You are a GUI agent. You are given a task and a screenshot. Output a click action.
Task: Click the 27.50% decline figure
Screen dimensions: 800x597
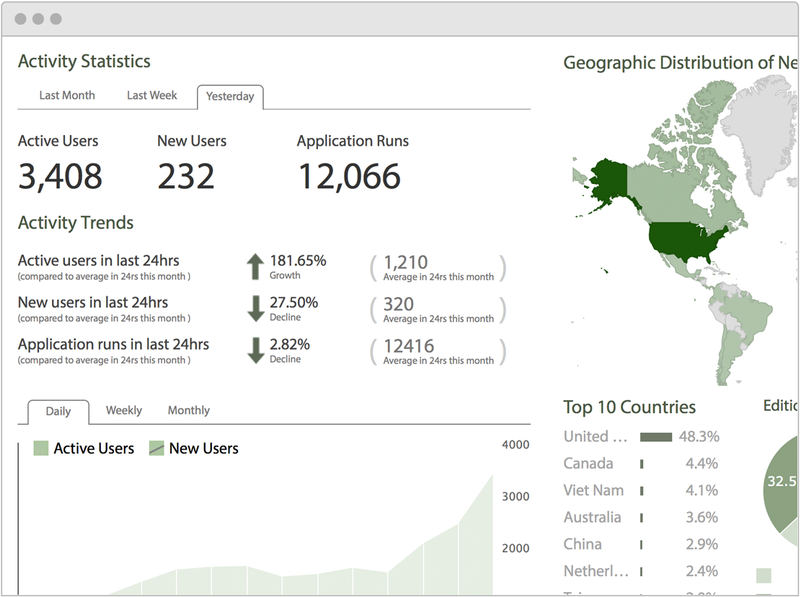coord(294,303)
